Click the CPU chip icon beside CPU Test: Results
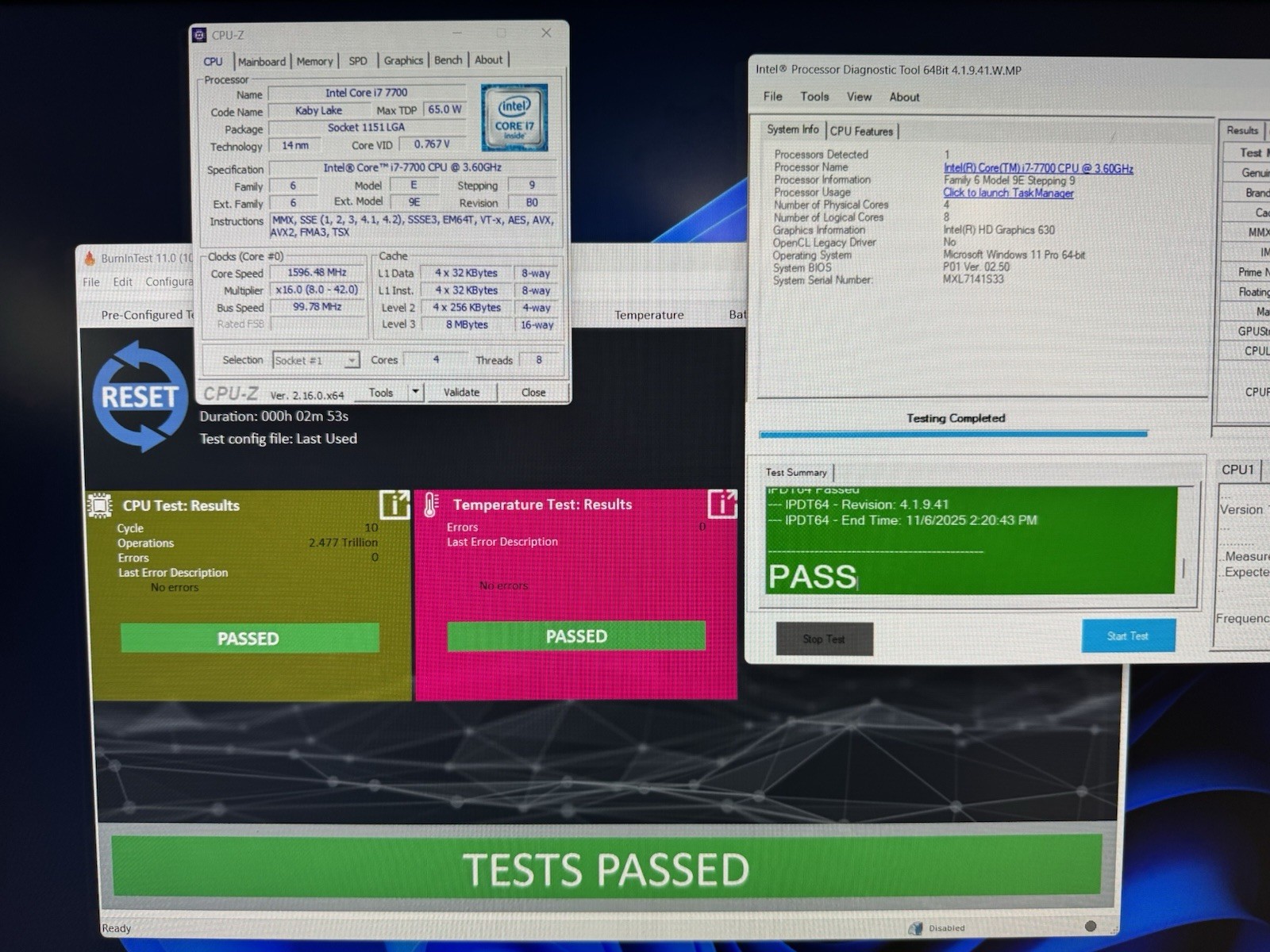1270x952 pixels. pos(100,505)
